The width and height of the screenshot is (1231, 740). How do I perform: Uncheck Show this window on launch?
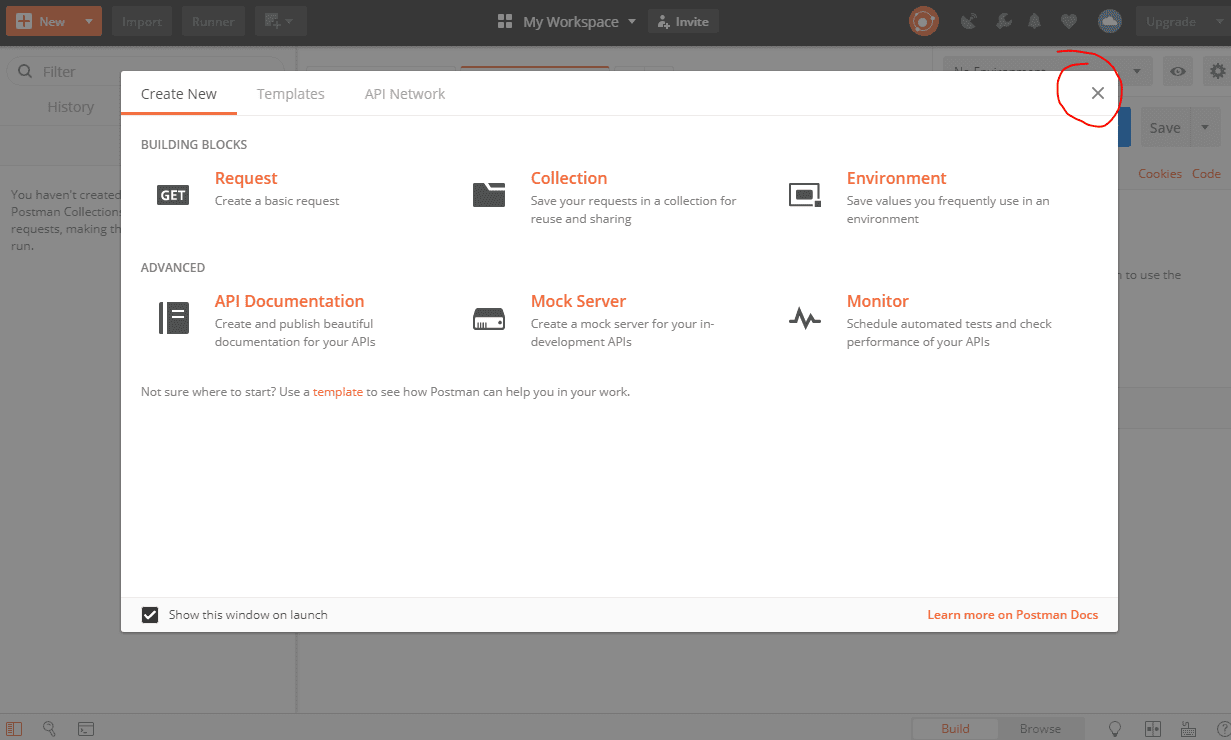150,615
